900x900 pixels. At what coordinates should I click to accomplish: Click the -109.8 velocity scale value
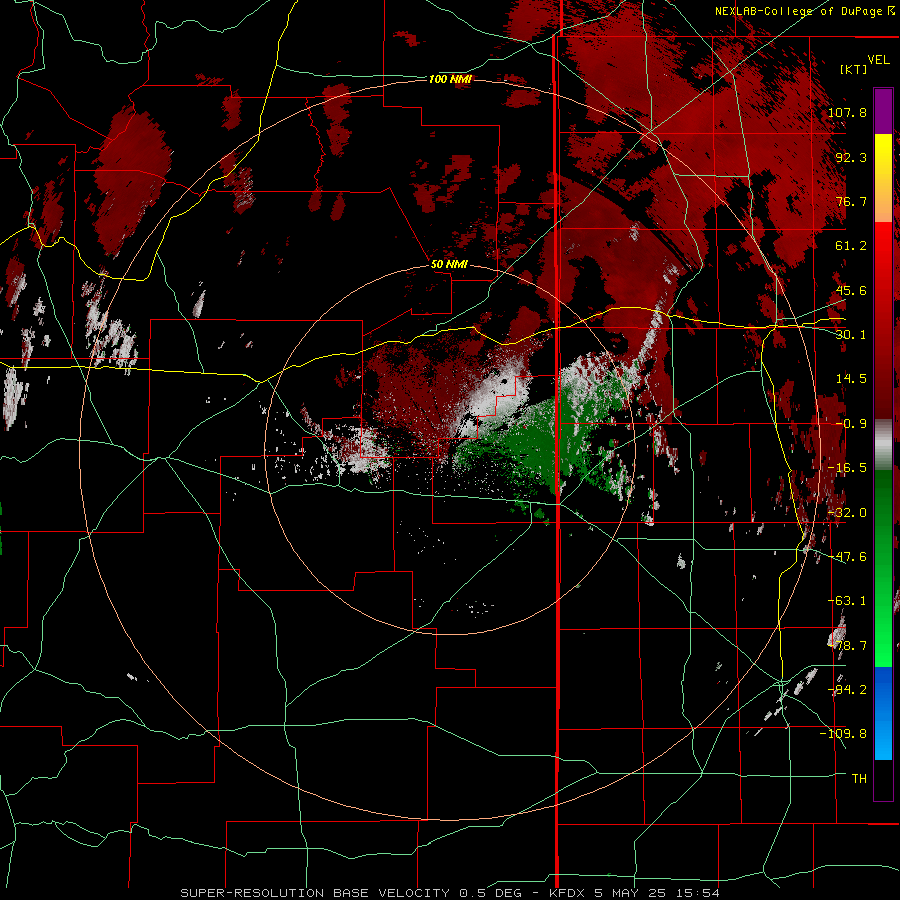tap(843, 734)
